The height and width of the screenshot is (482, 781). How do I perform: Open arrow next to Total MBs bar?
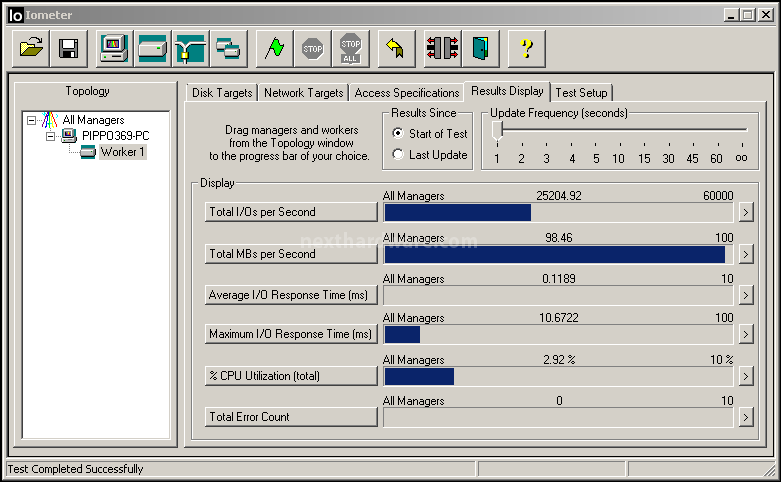[746, 254]
